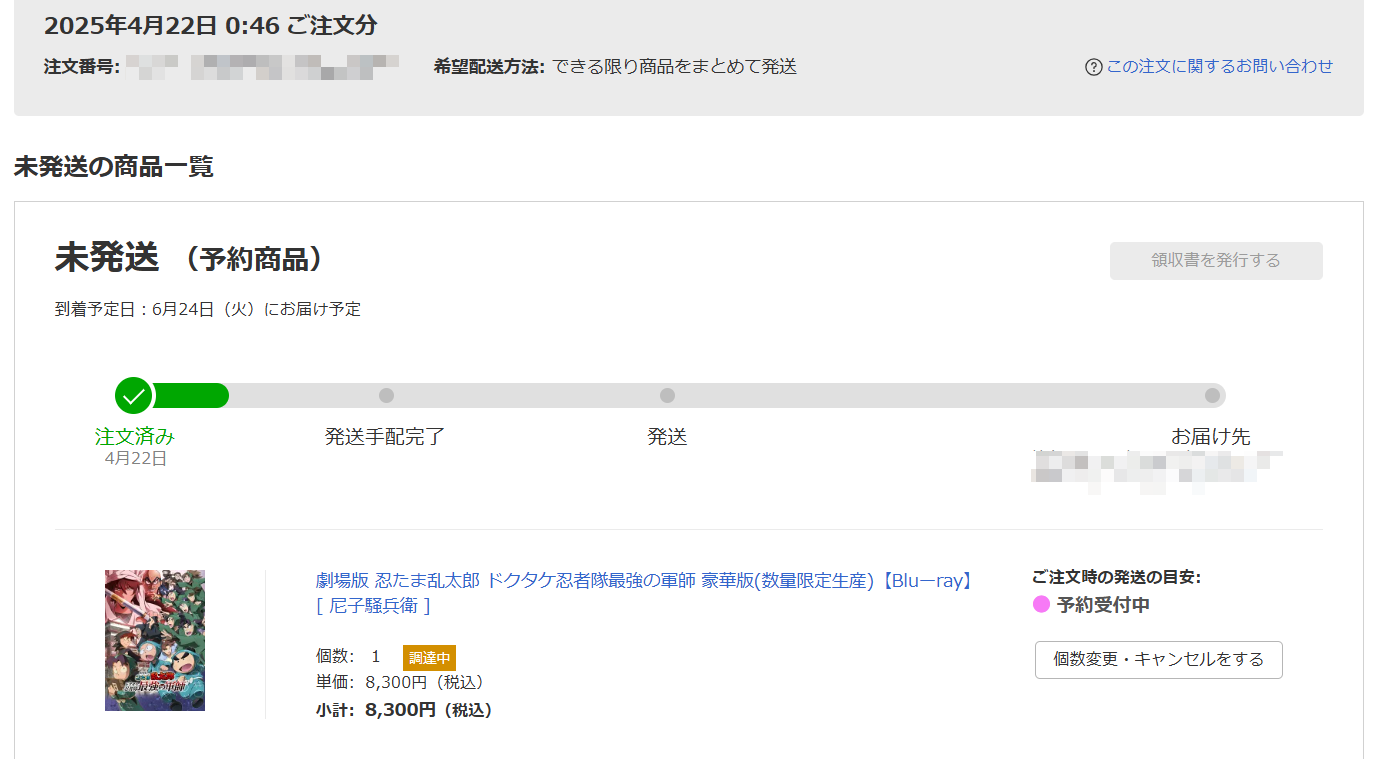Click the orange 調達中 status badge
Image resolution: width=1380 pixels, height=759 pixels.
(430, 658)
